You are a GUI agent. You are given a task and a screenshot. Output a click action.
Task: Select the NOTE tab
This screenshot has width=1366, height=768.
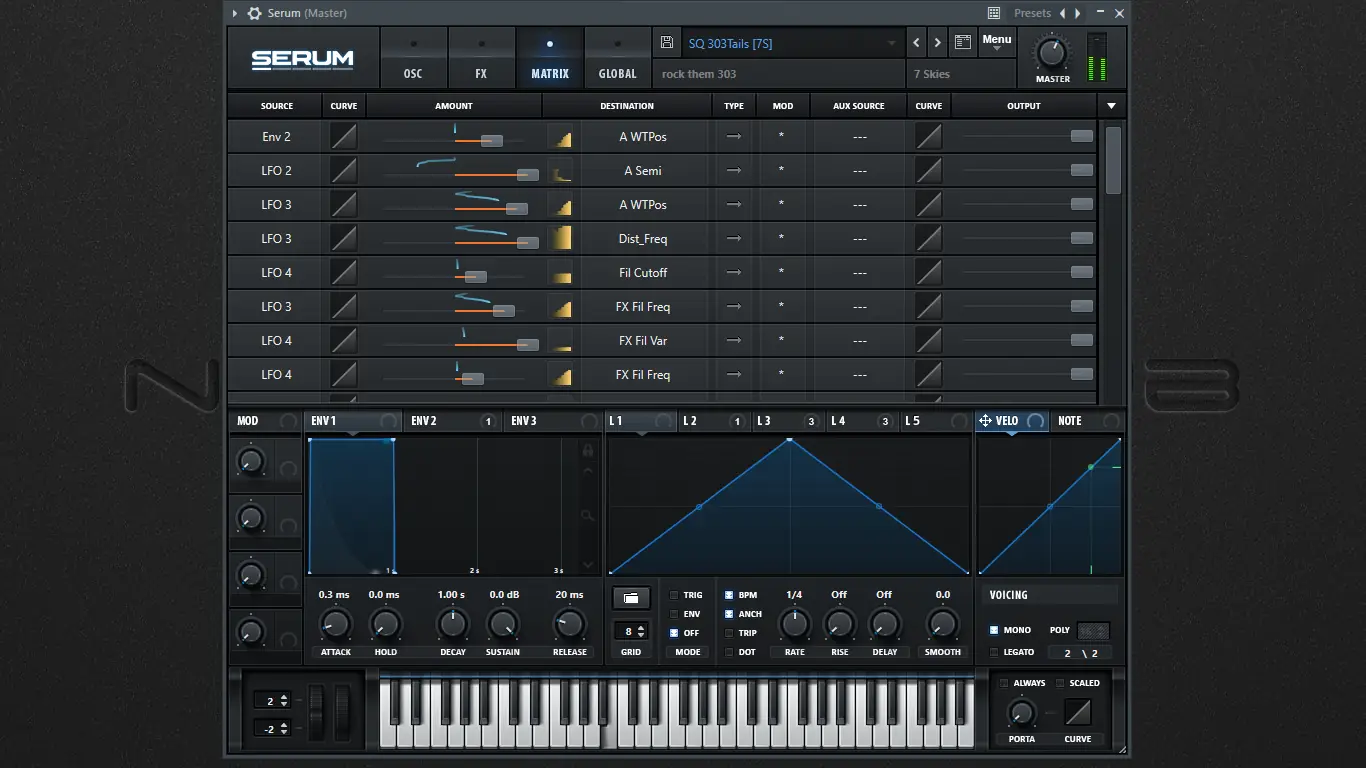tap(1086, 421)
